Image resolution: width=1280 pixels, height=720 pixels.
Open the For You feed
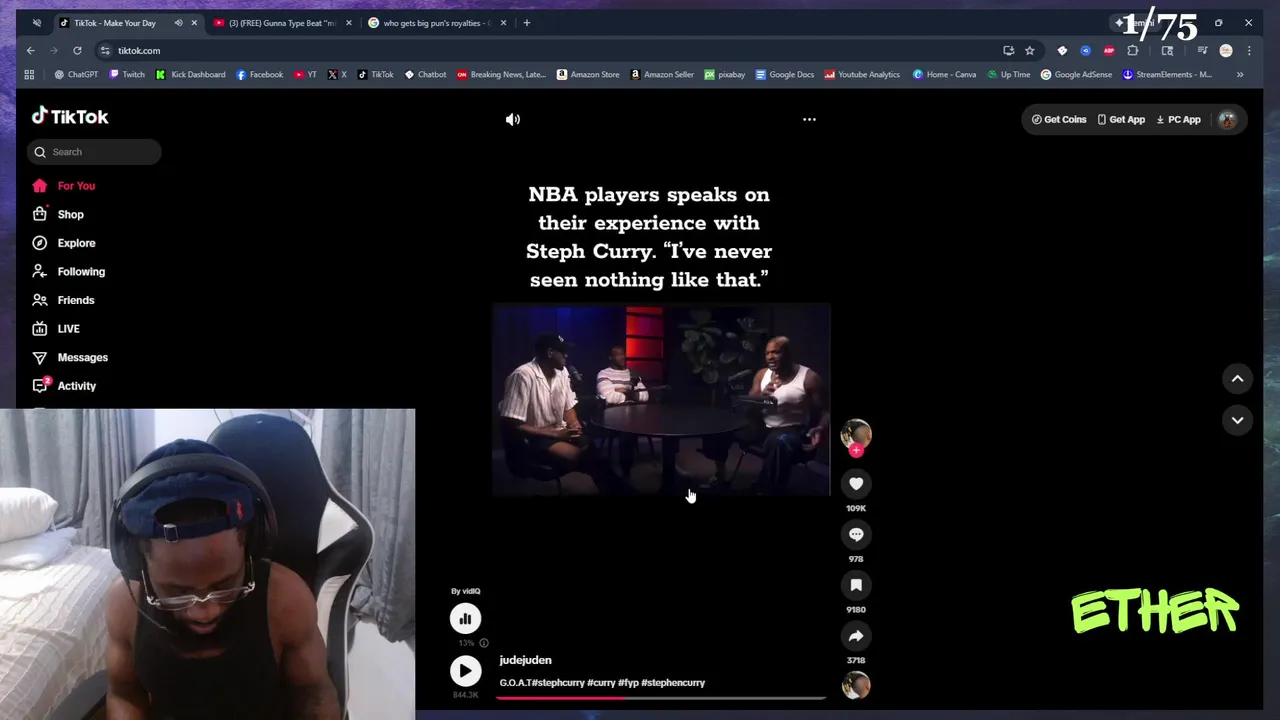64,186
